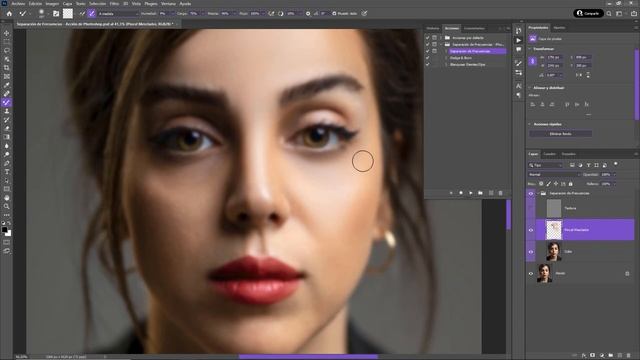Create new action set folder icon
The image size is (640, 360).
[480, 193]
